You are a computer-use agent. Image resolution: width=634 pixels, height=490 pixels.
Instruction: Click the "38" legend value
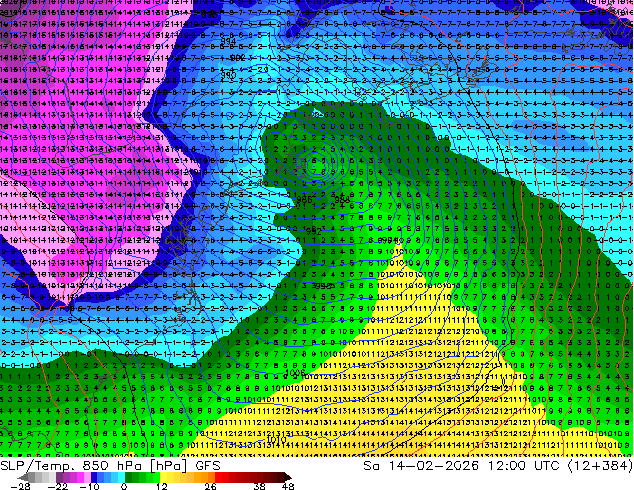pos(259,486)
